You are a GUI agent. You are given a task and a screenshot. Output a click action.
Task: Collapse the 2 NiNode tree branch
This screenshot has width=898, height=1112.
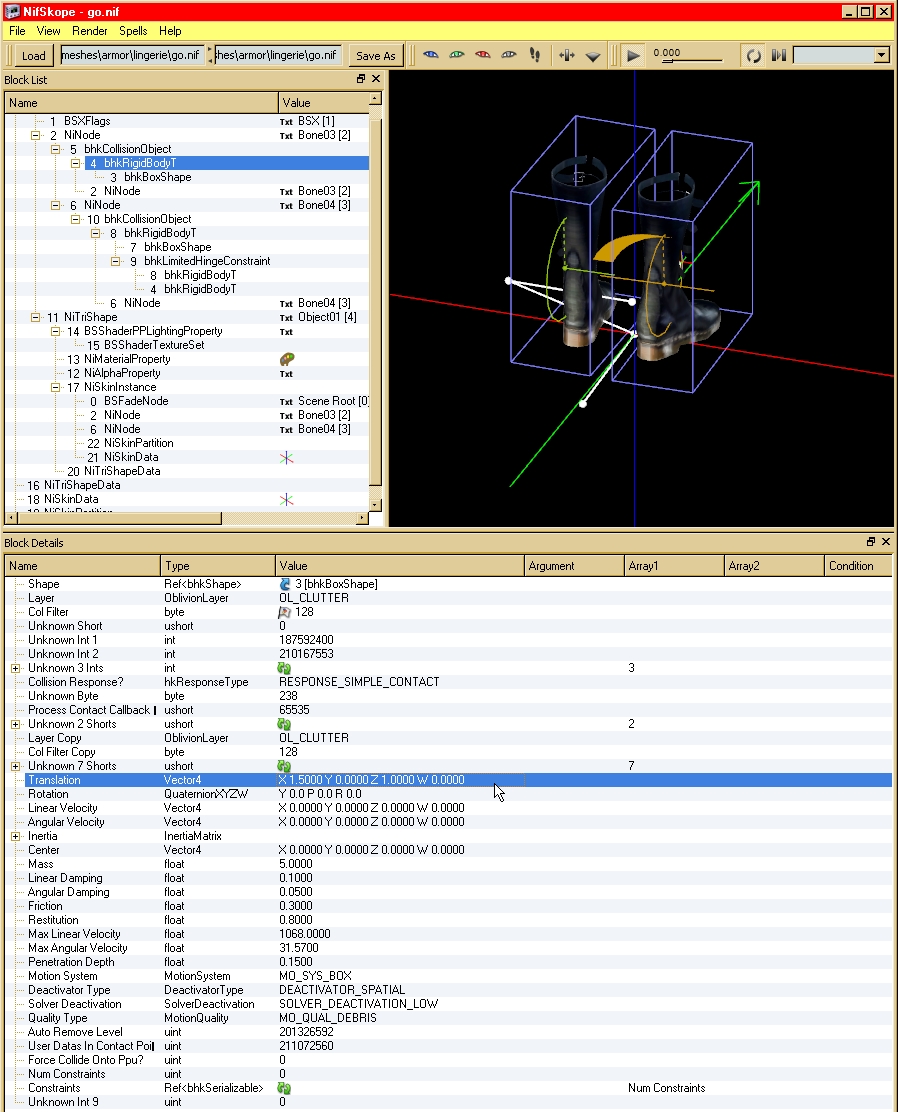point(35,135)
